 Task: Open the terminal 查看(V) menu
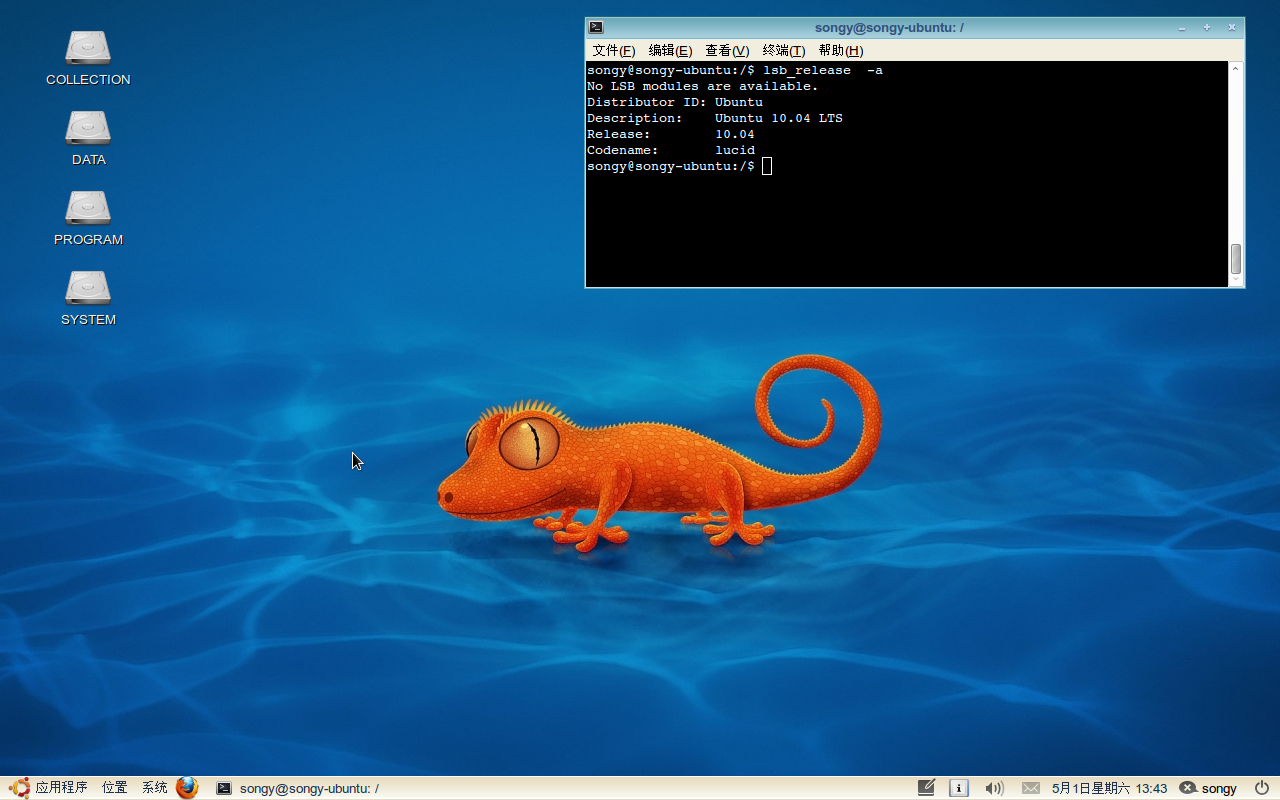point(727,51)
